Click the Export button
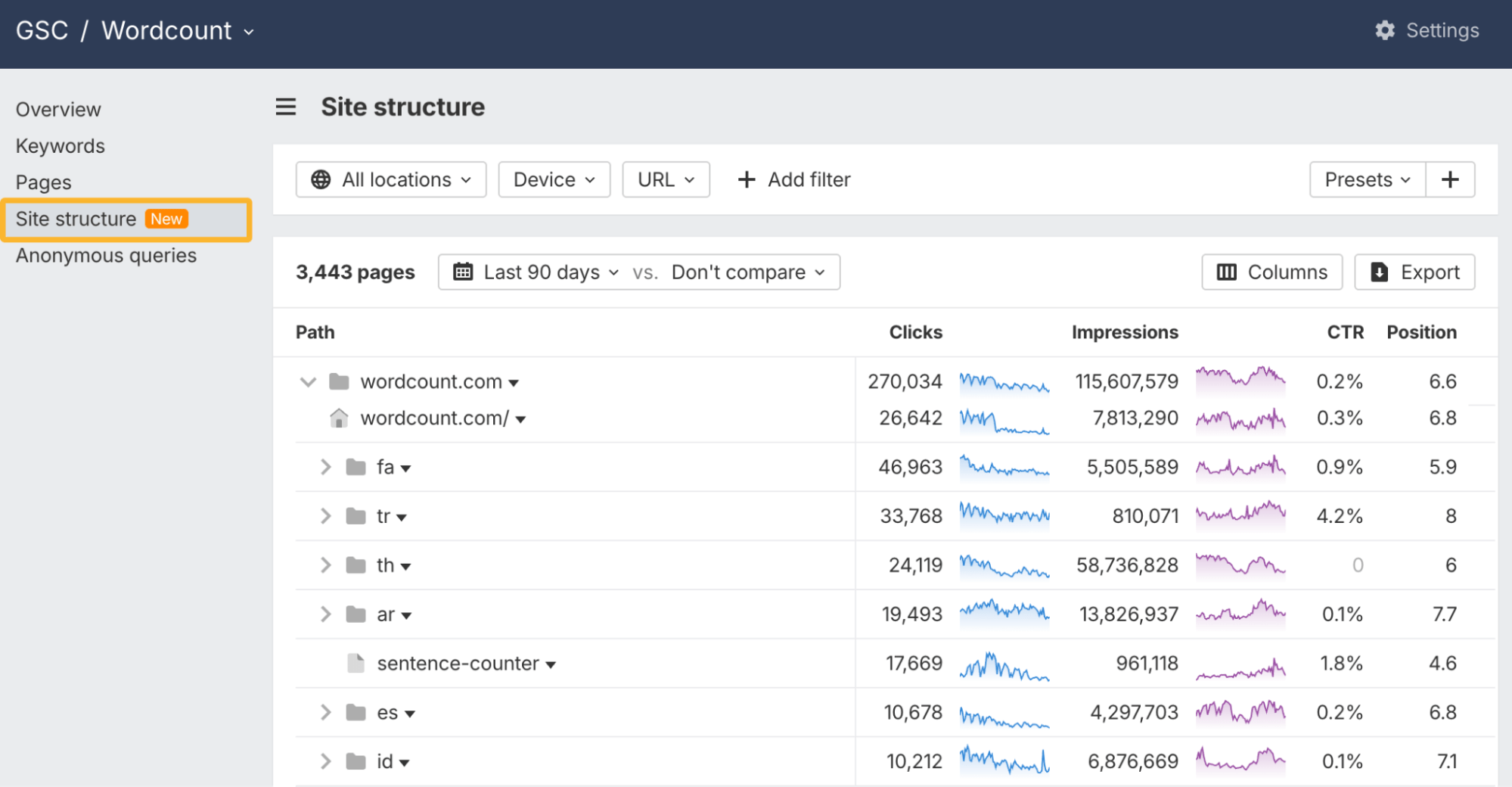 [1414, 272]
